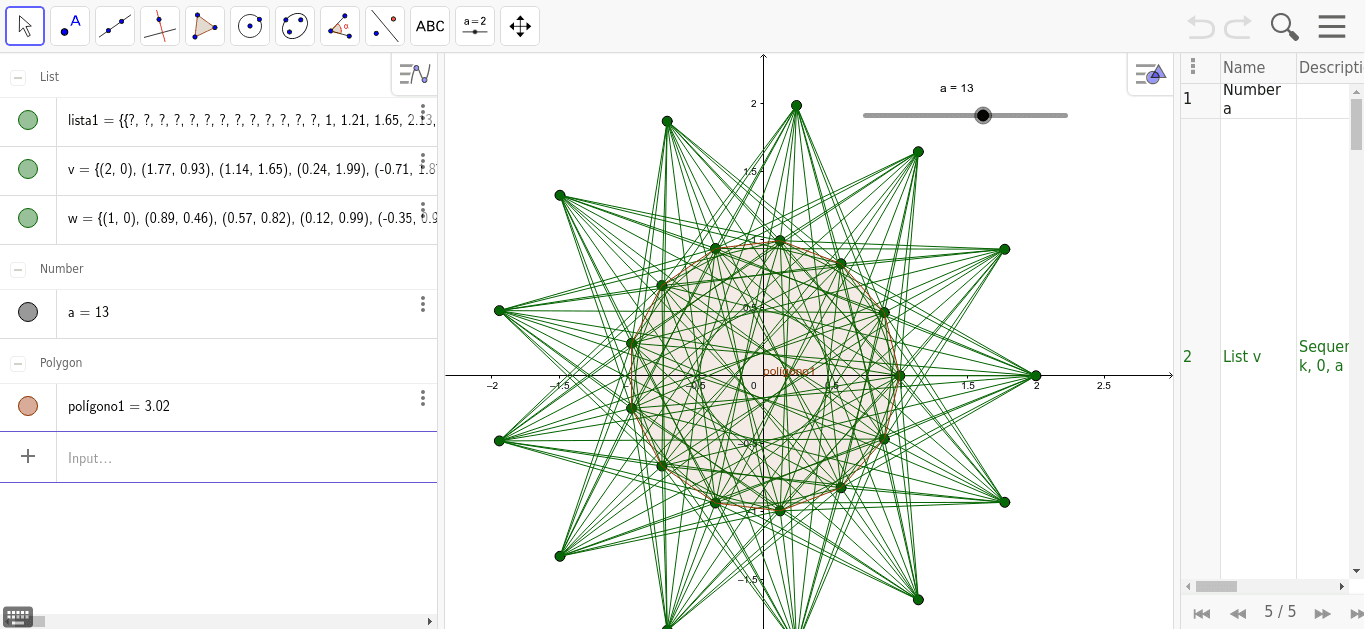Click the algebra view horizontal scrollbar

tap(218, 621)
